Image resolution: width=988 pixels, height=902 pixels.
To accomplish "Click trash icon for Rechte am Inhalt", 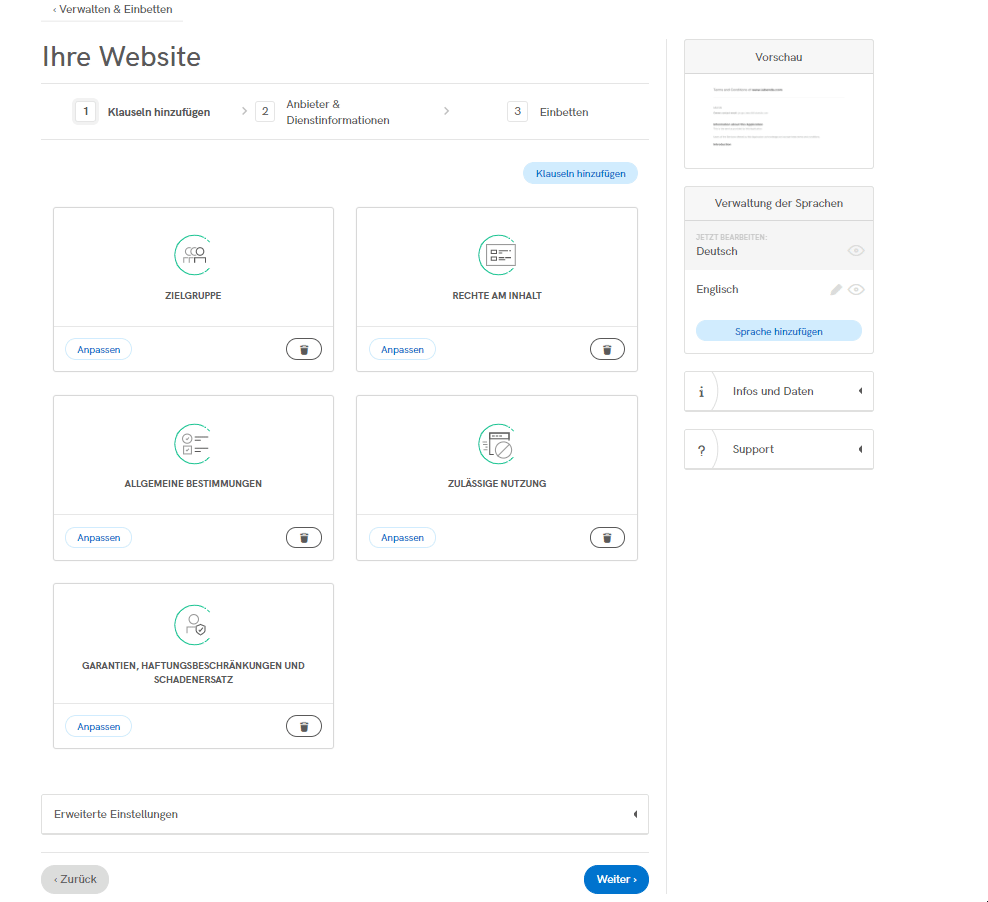I will point(607,349).
